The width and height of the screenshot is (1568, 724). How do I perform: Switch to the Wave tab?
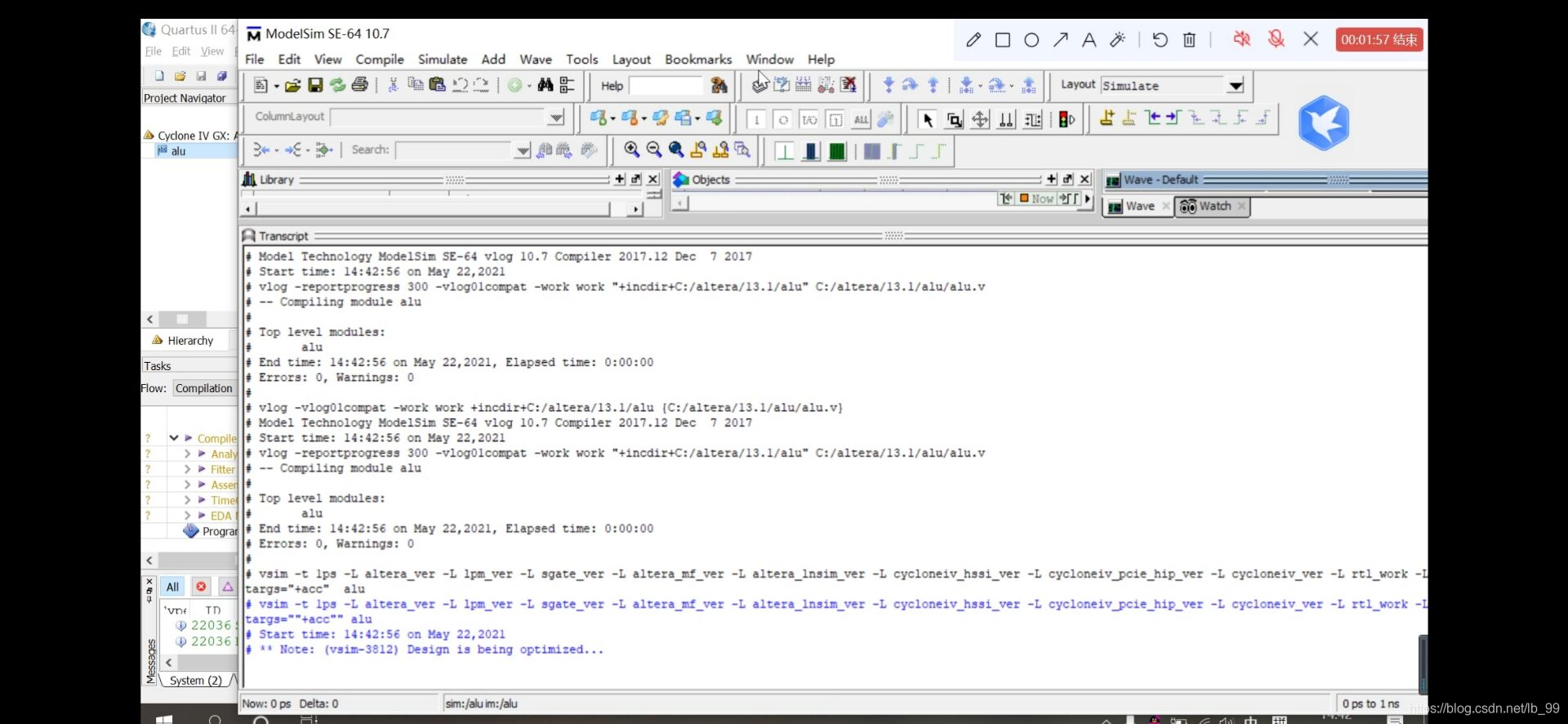[1138, 206]
